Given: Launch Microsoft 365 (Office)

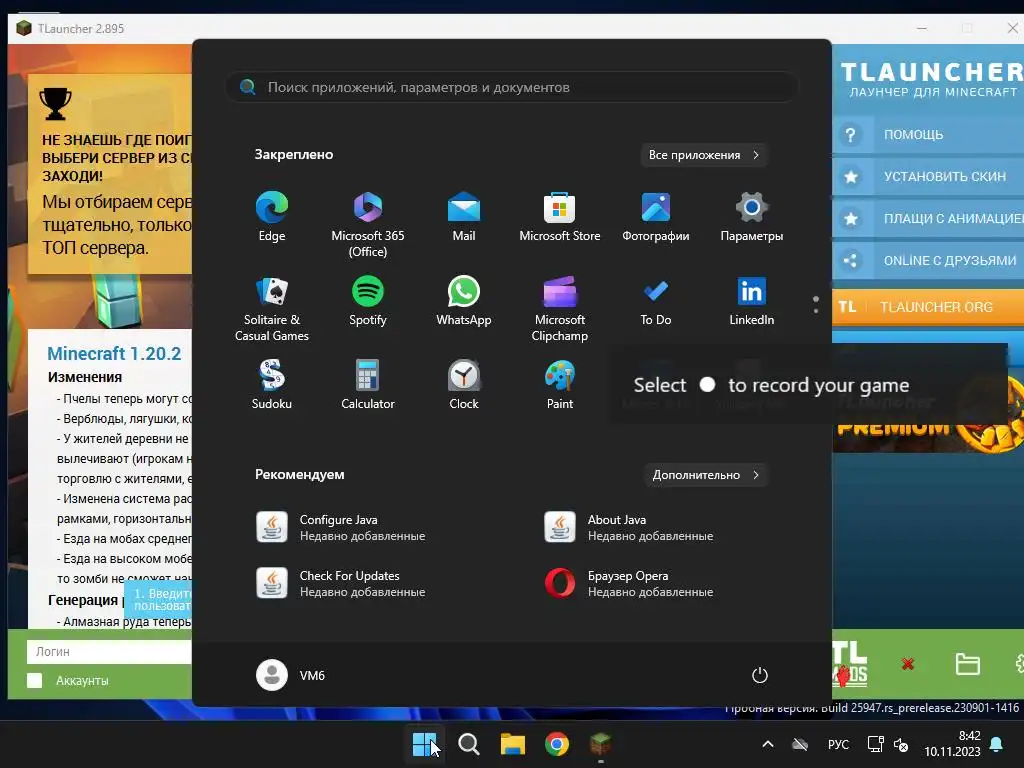Looking at the screenshot, I should (x=368, y=224).
